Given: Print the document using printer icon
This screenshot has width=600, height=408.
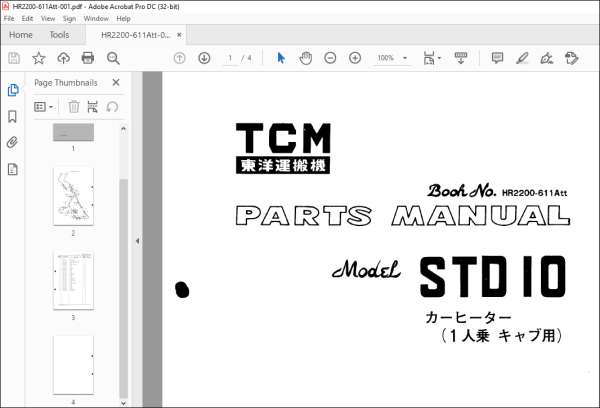Looking at the screenshot, I should pos(88,58).
